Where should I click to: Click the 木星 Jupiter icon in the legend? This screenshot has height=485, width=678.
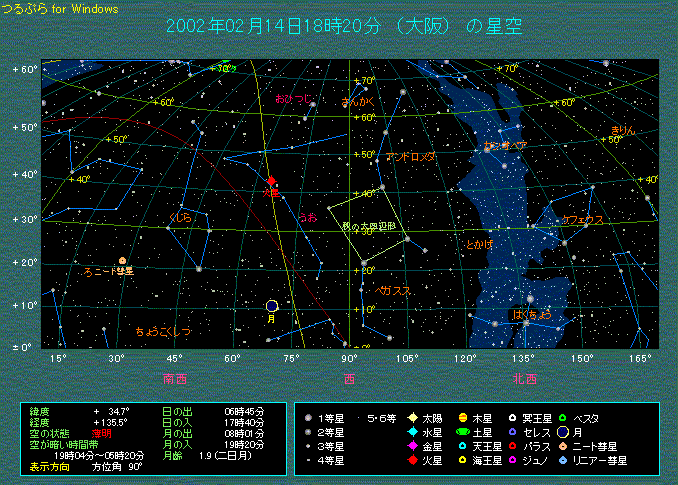coord(462,417)
